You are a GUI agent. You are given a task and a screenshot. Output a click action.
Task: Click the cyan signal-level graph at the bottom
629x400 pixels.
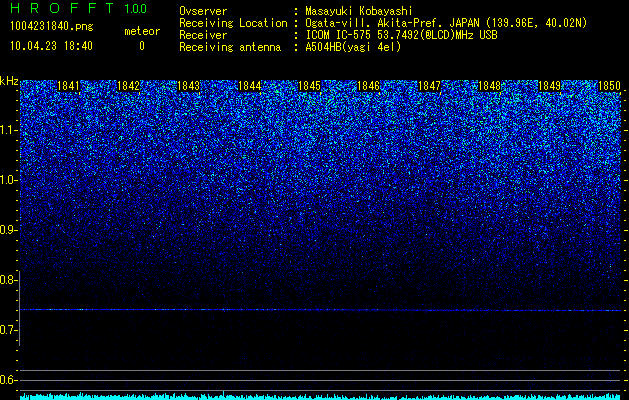[x=321, y=396]
